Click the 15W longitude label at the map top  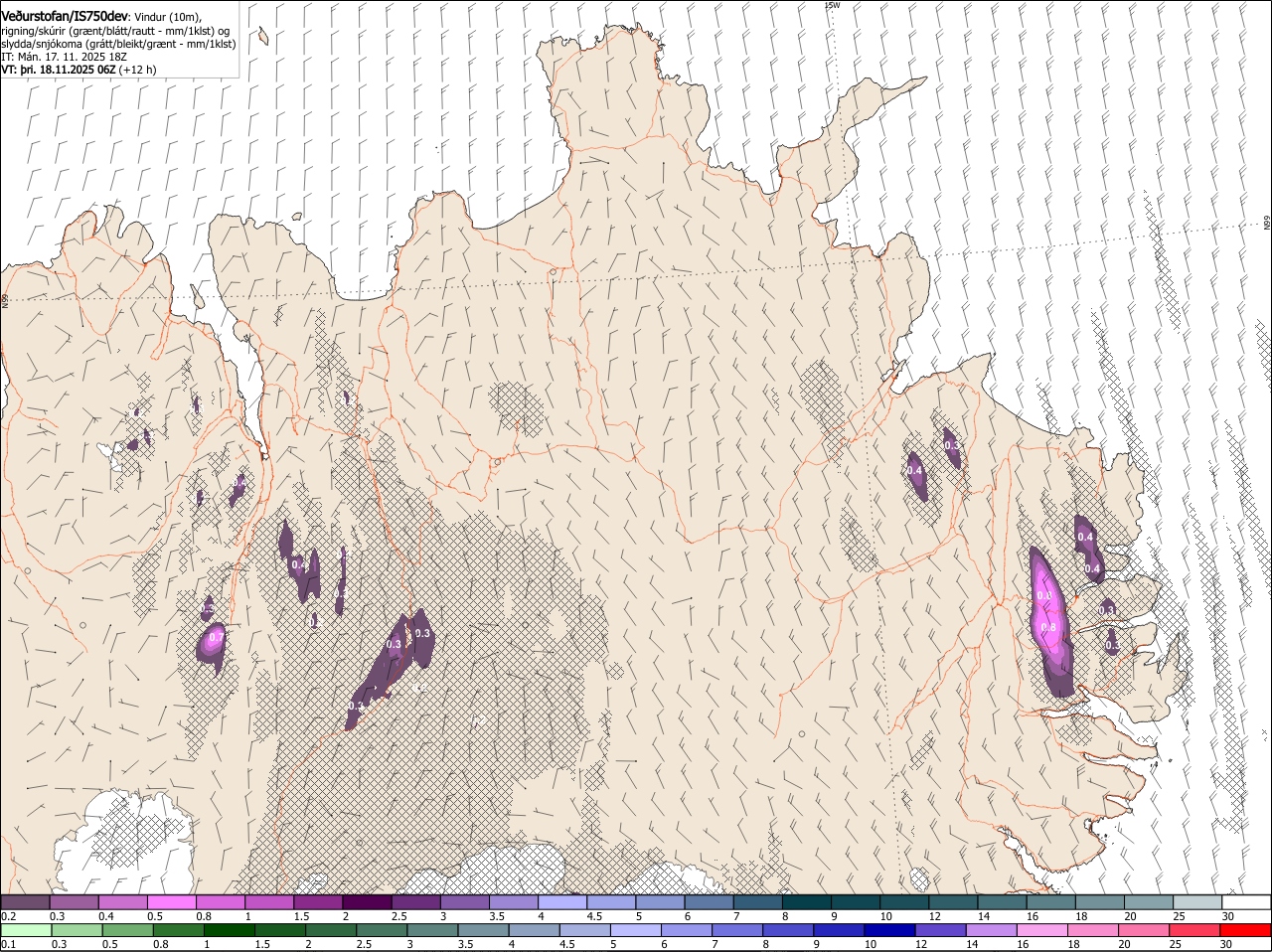point(832,5)
